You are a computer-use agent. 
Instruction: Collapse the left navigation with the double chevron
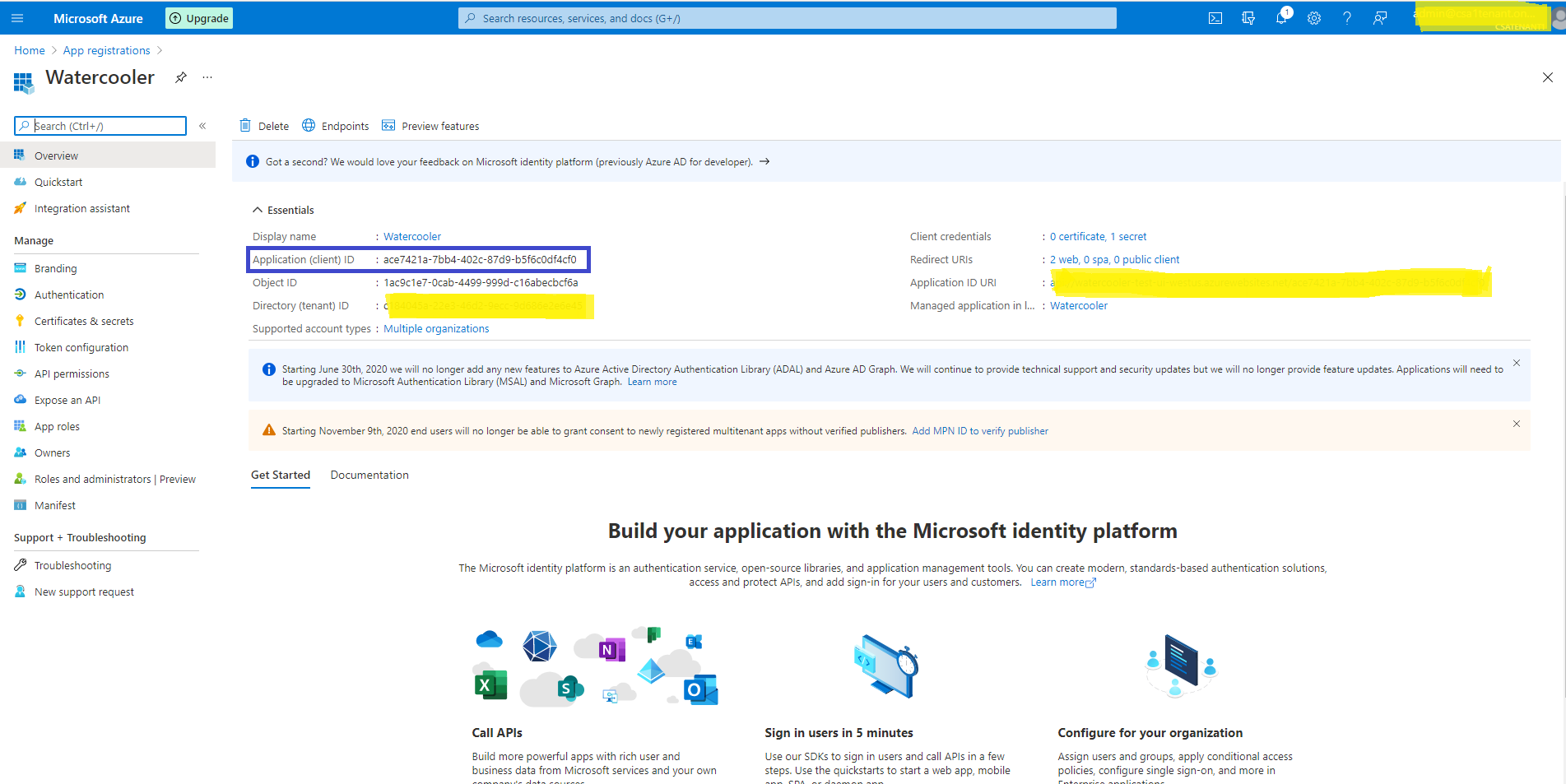[x=202, y=126]
